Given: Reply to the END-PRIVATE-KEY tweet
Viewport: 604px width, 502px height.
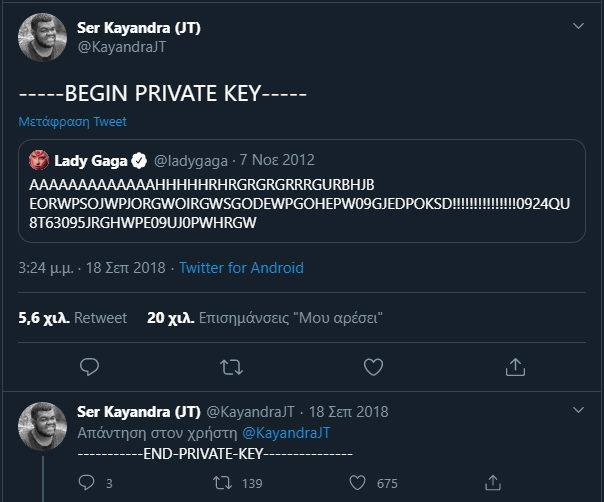Looking at the screenshot, I should [88, 483].
